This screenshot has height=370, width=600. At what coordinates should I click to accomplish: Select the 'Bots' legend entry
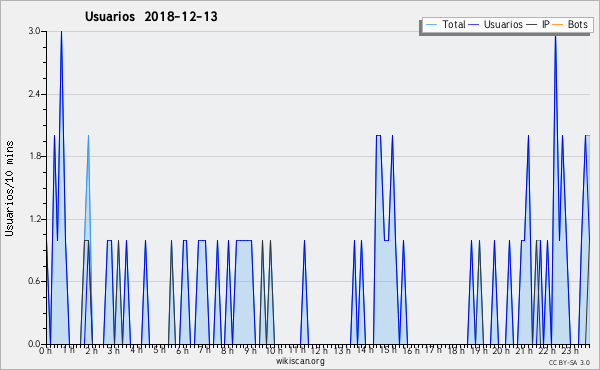(x=570, y=24)
